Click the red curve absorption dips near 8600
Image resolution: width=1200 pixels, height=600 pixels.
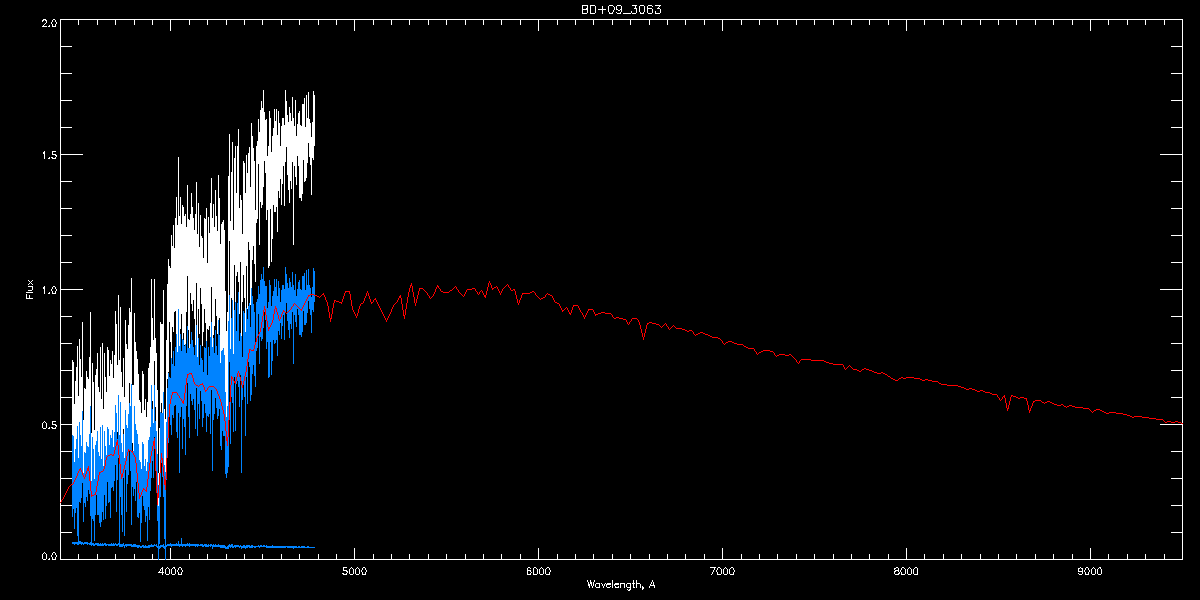(x=1018, y=402)
